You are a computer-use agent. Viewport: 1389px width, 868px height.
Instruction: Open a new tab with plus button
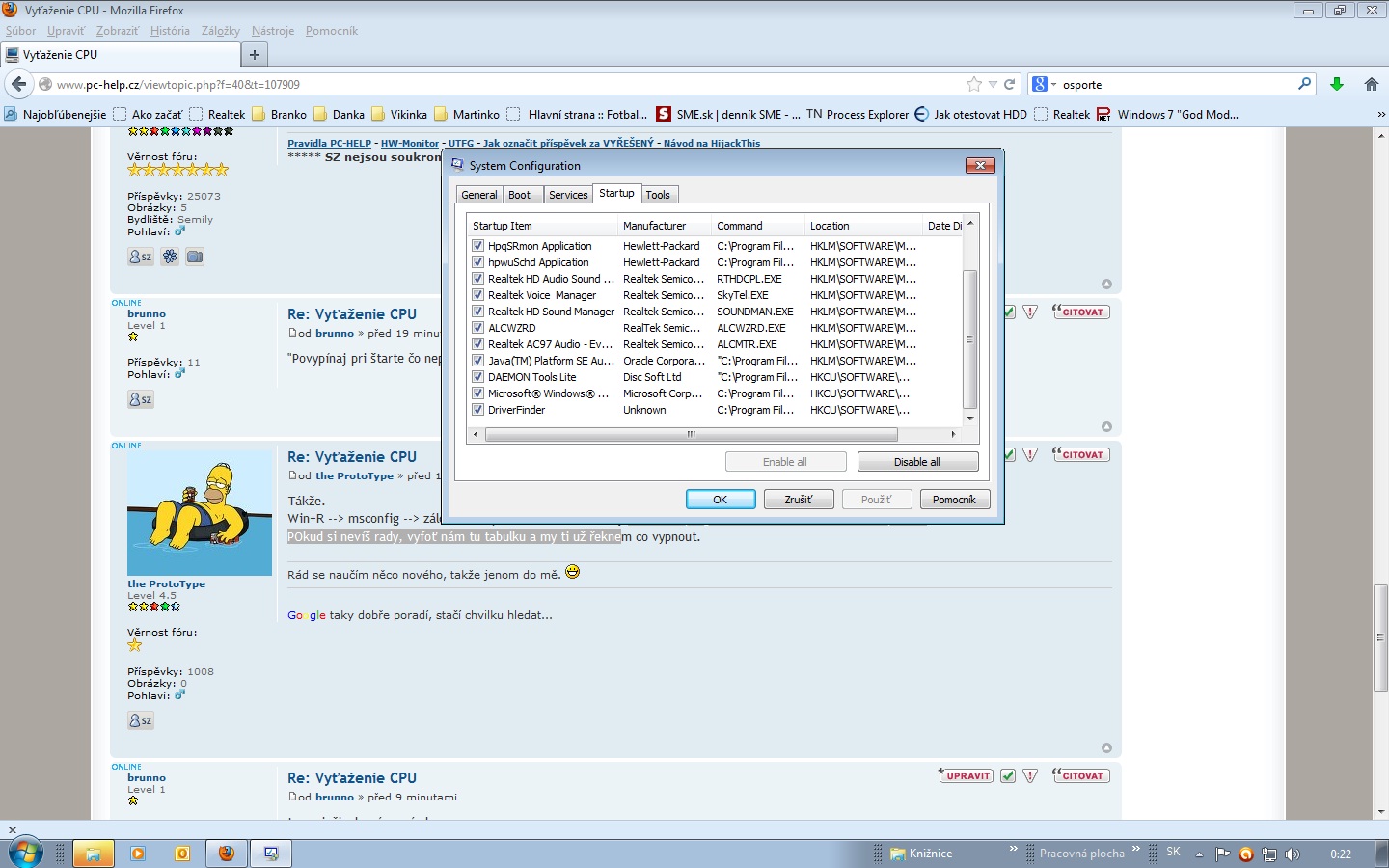coord(255,55)
